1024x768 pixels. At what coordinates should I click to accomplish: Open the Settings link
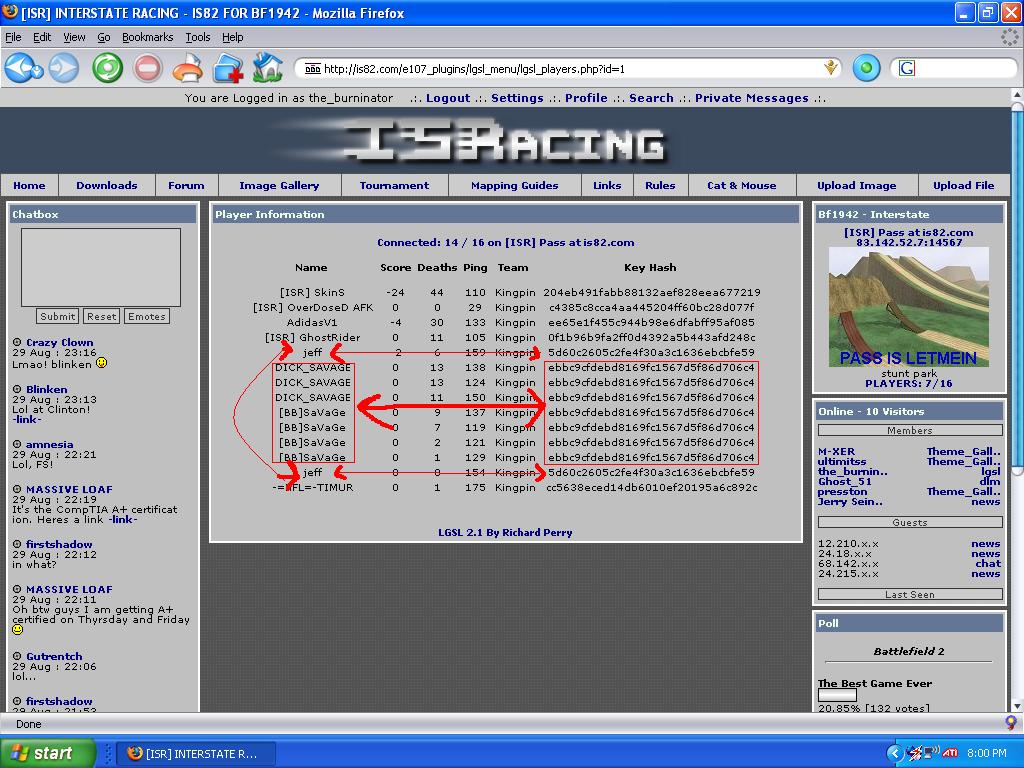517,98
